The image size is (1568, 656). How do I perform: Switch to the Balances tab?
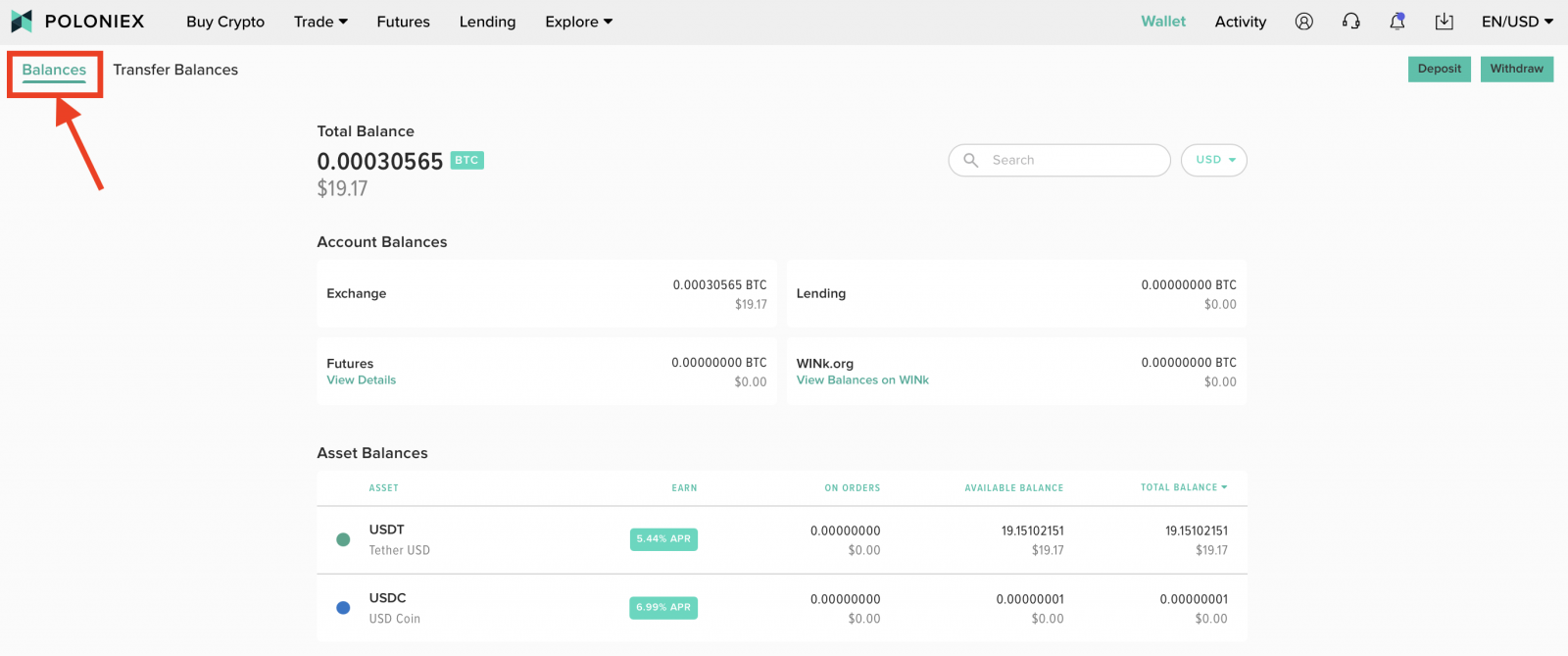pos(54,70)
